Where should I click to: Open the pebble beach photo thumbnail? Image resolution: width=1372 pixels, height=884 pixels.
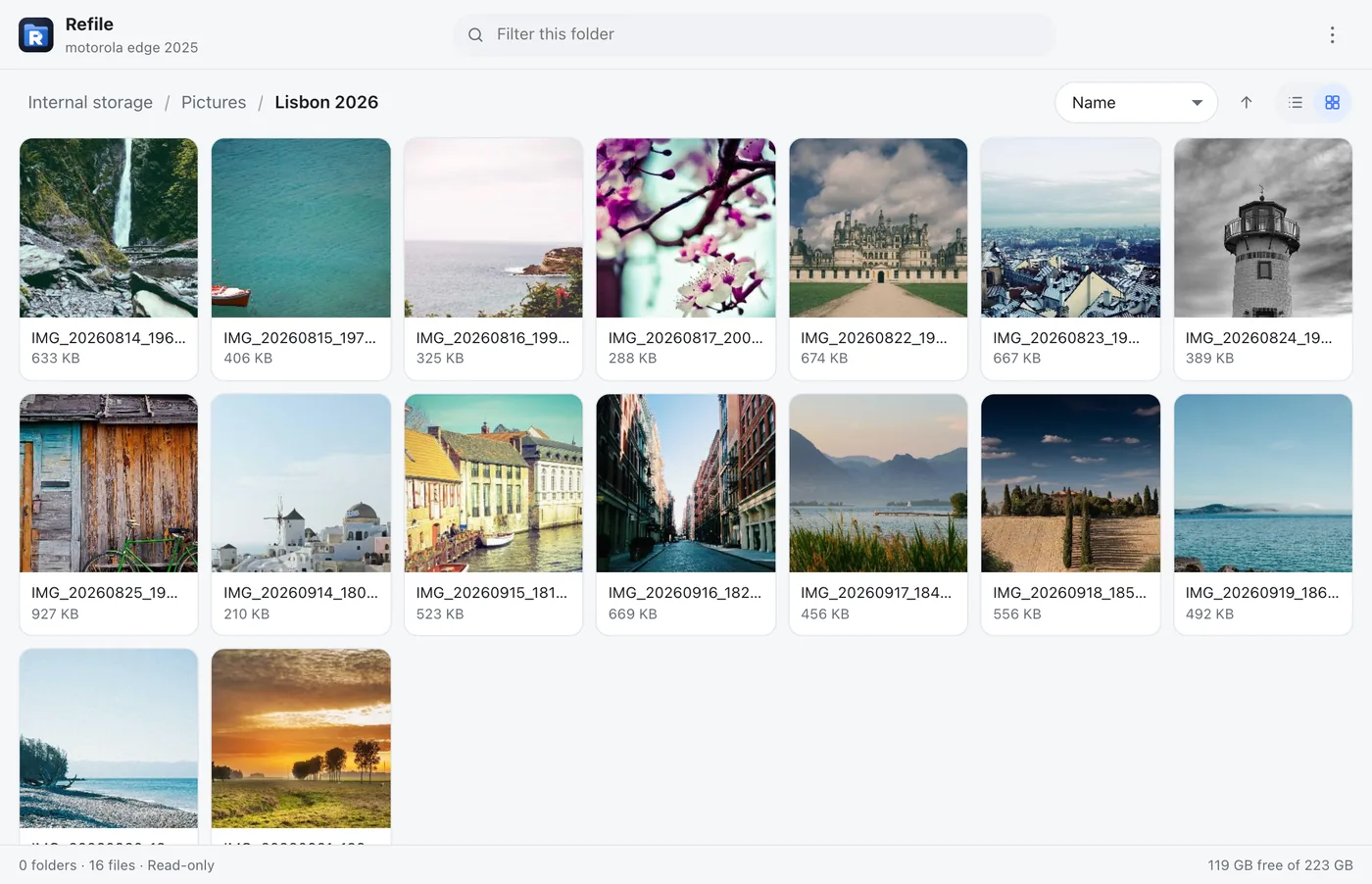(109, 738)
